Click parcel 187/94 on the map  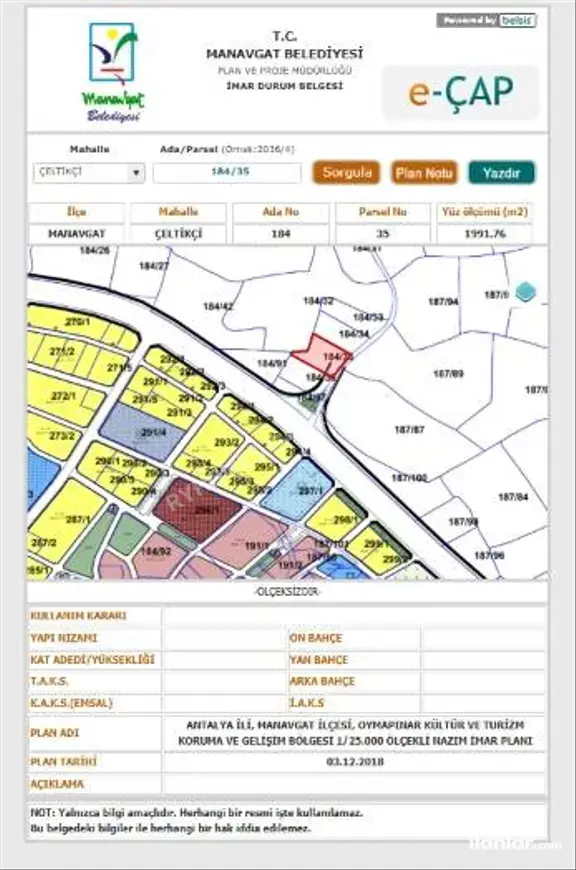[x=443, y=302]
